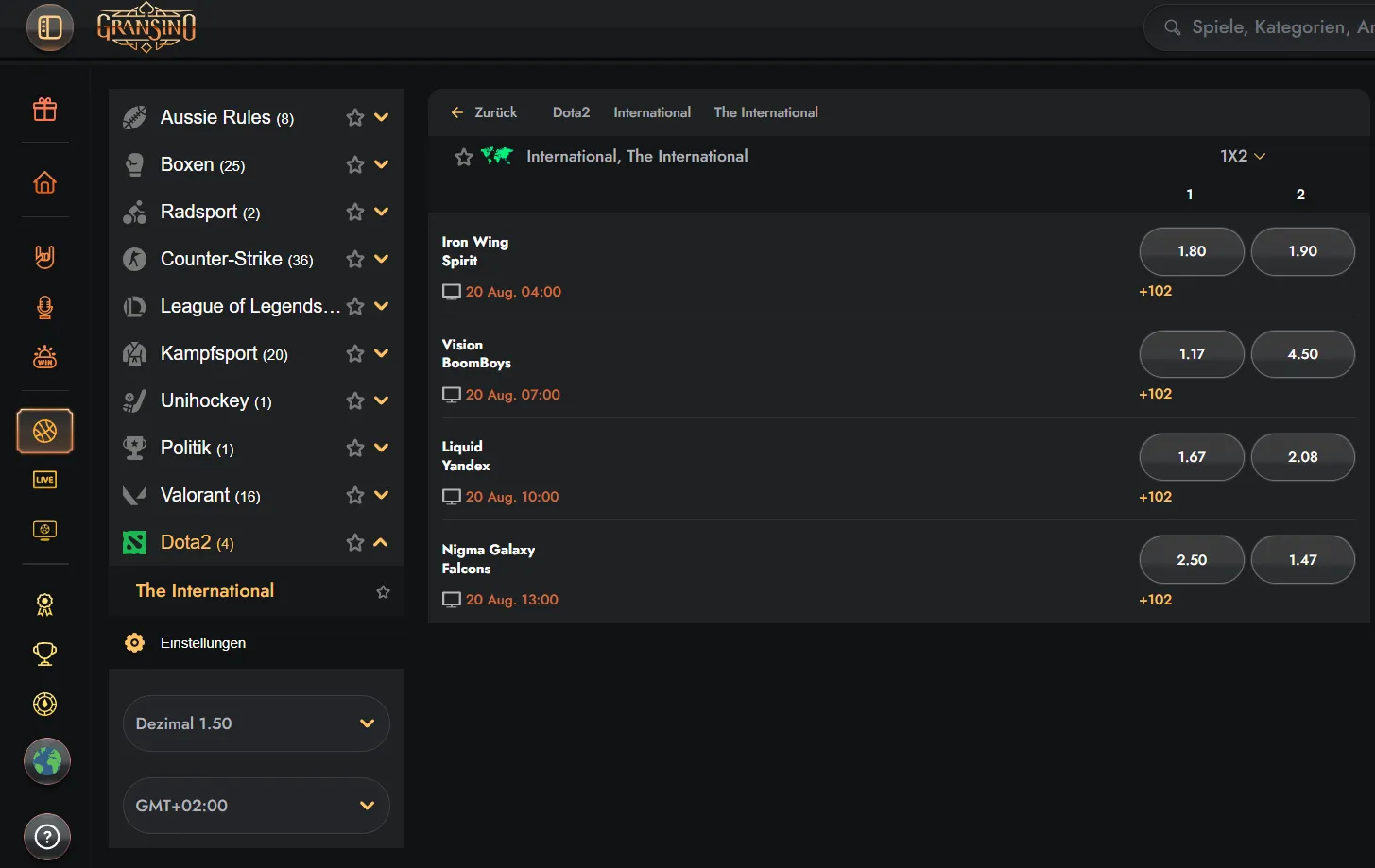Toggle the sidebar panel button next to logo

pos(50,27)
